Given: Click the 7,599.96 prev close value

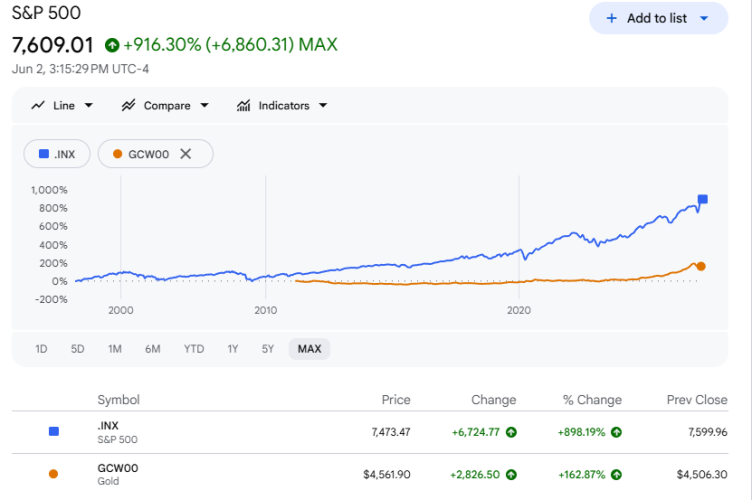Looking at the screenshot, I should (x=708, y=432).
